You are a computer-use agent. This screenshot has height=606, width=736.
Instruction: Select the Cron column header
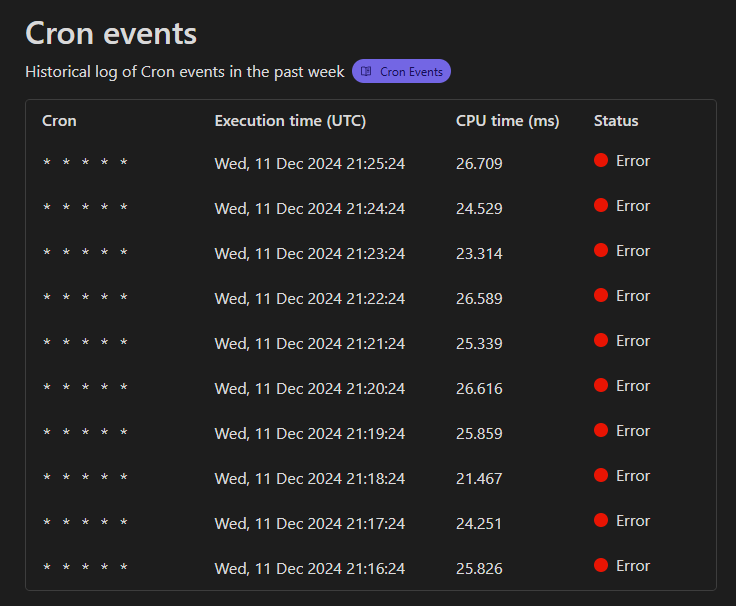(x=59, y=121)
